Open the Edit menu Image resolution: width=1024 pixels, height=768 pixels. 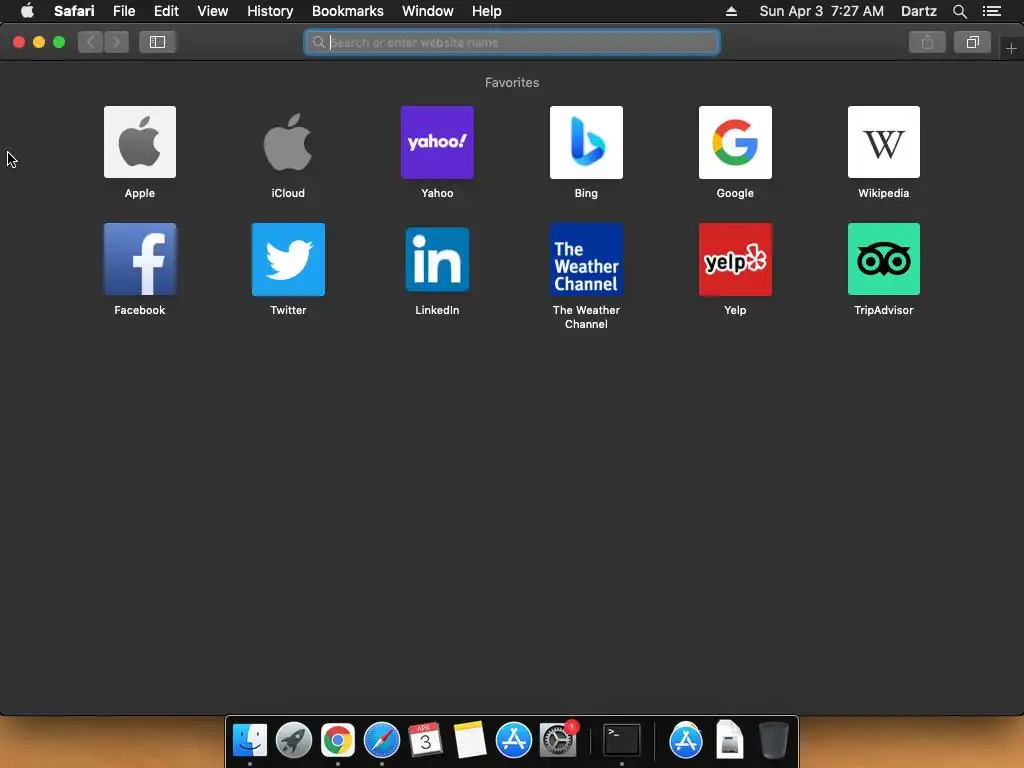point(166,11)
